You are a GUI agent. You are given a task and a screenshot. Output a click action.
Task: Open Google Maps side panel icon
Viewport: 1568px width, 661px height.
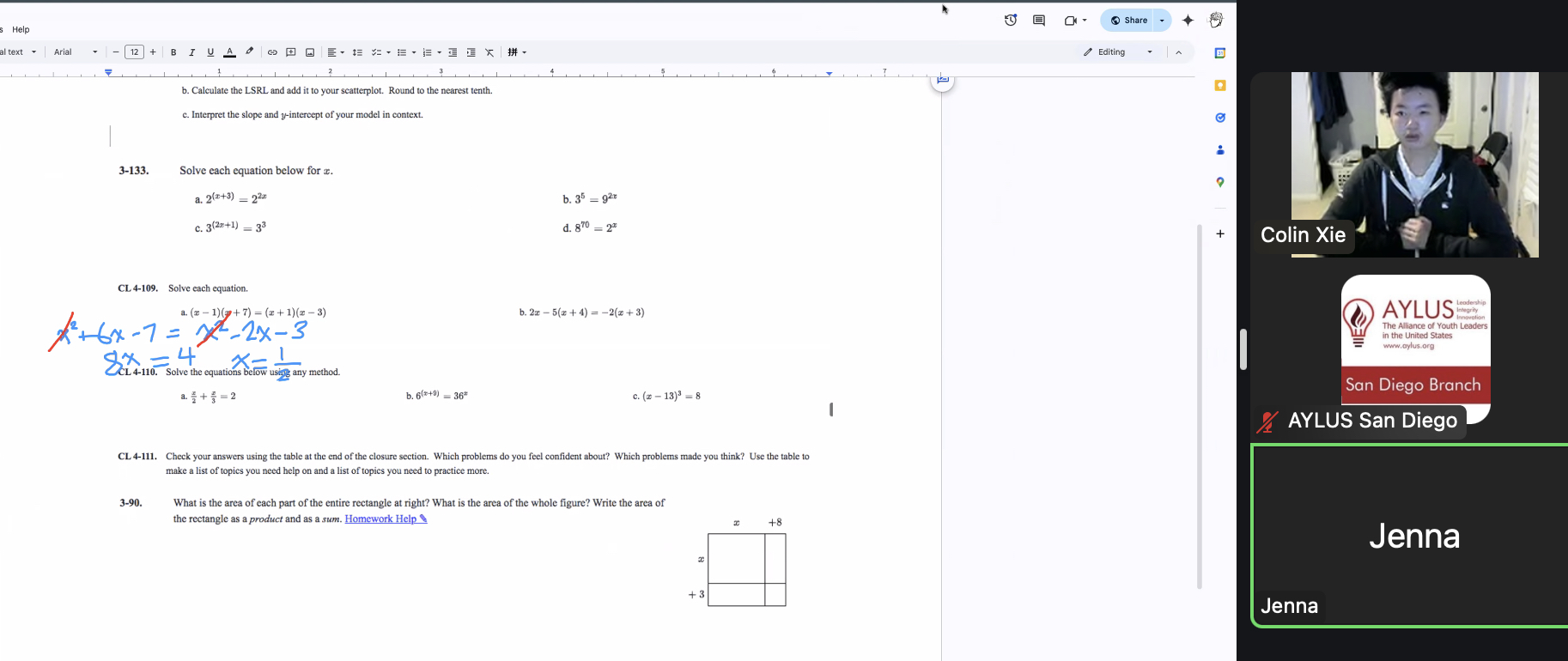(x=1220, y=182)
